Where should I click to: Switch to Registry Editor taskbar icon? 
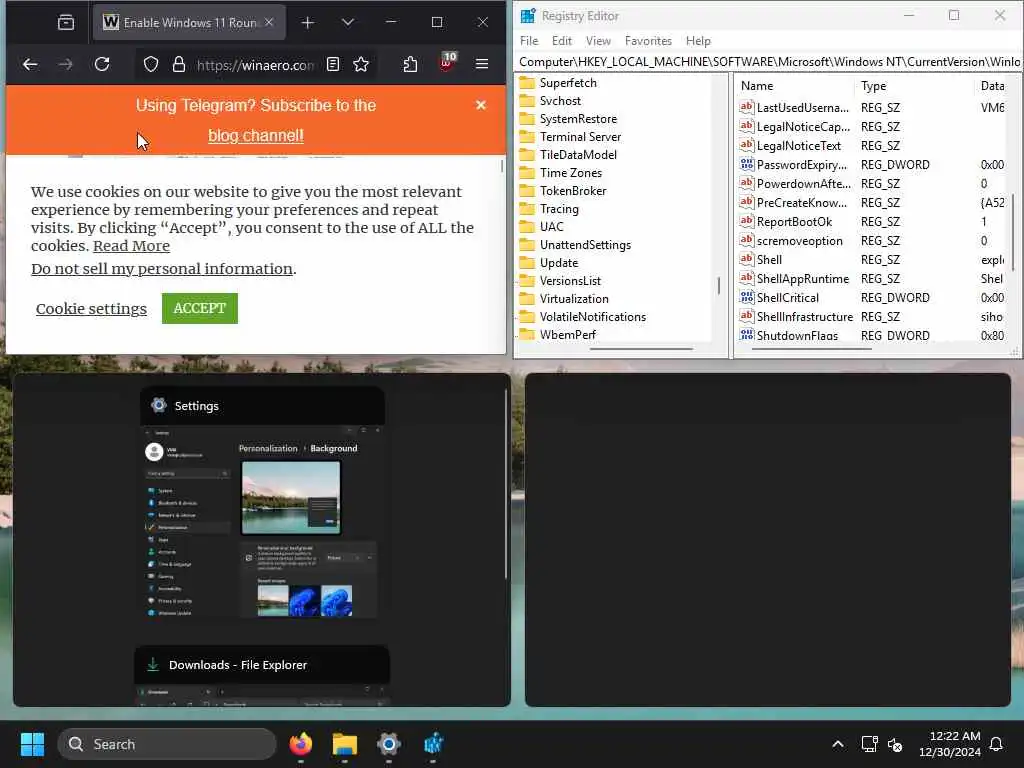pos(433,744)
